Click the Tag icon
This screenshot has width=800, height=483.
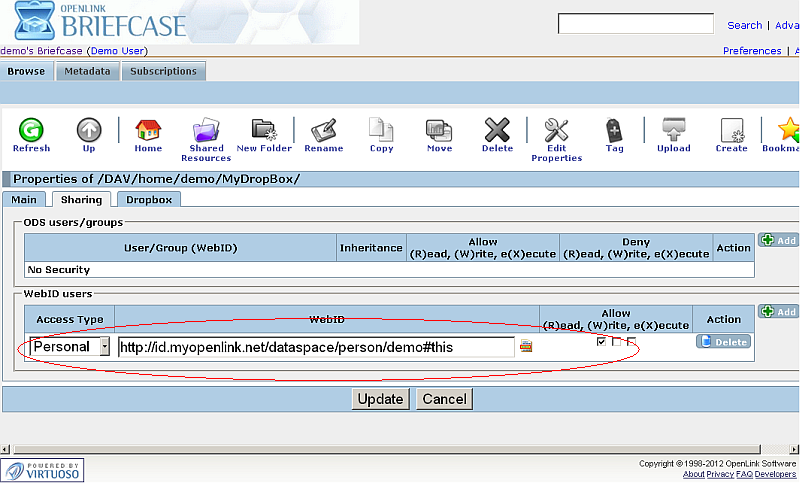tap(614, 135)
